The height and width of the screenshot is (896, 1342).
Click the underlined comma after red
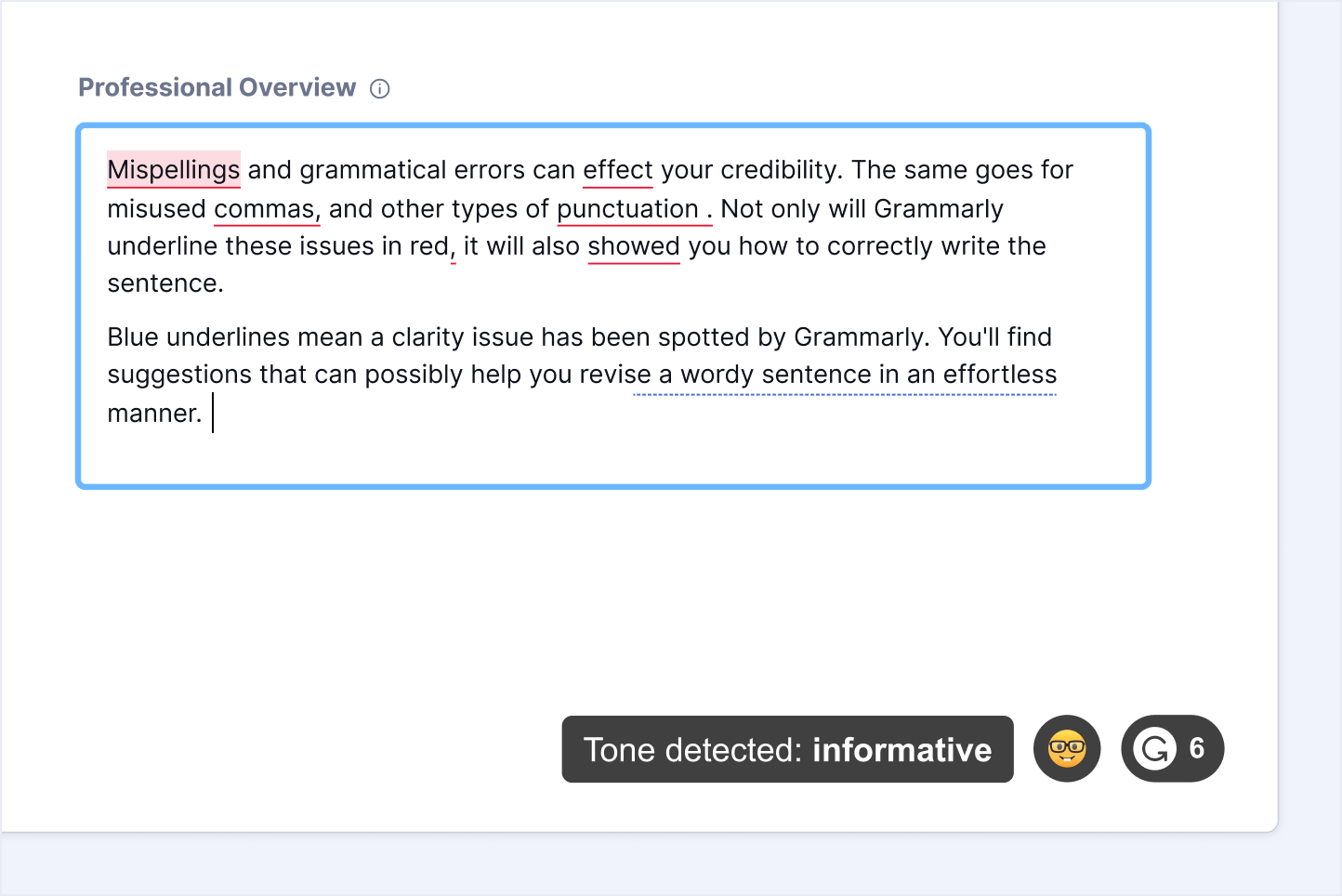pyautogui.click(x=453, y=253)
